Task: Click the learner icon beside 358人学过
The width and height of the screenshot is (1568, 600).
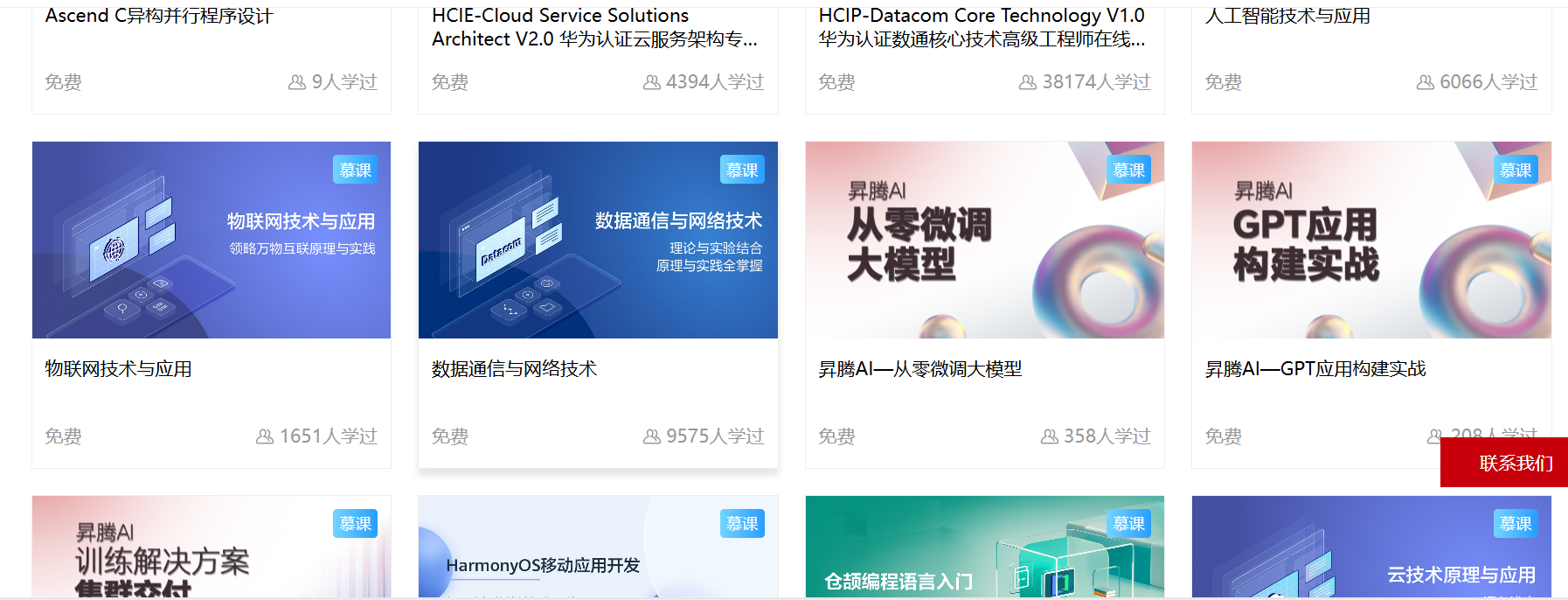Action: [x=1050, y=436]
